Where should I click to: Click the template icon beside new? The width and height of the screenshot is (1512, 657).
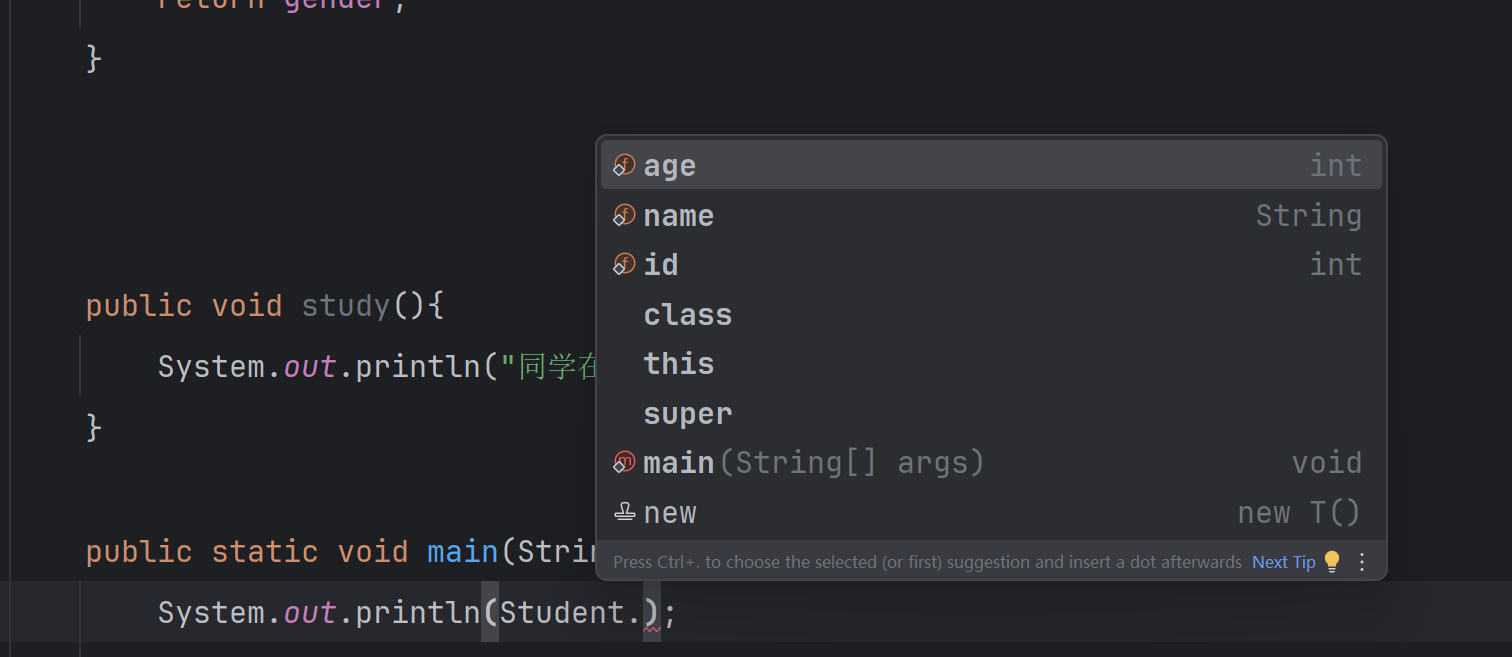point(624,512)
